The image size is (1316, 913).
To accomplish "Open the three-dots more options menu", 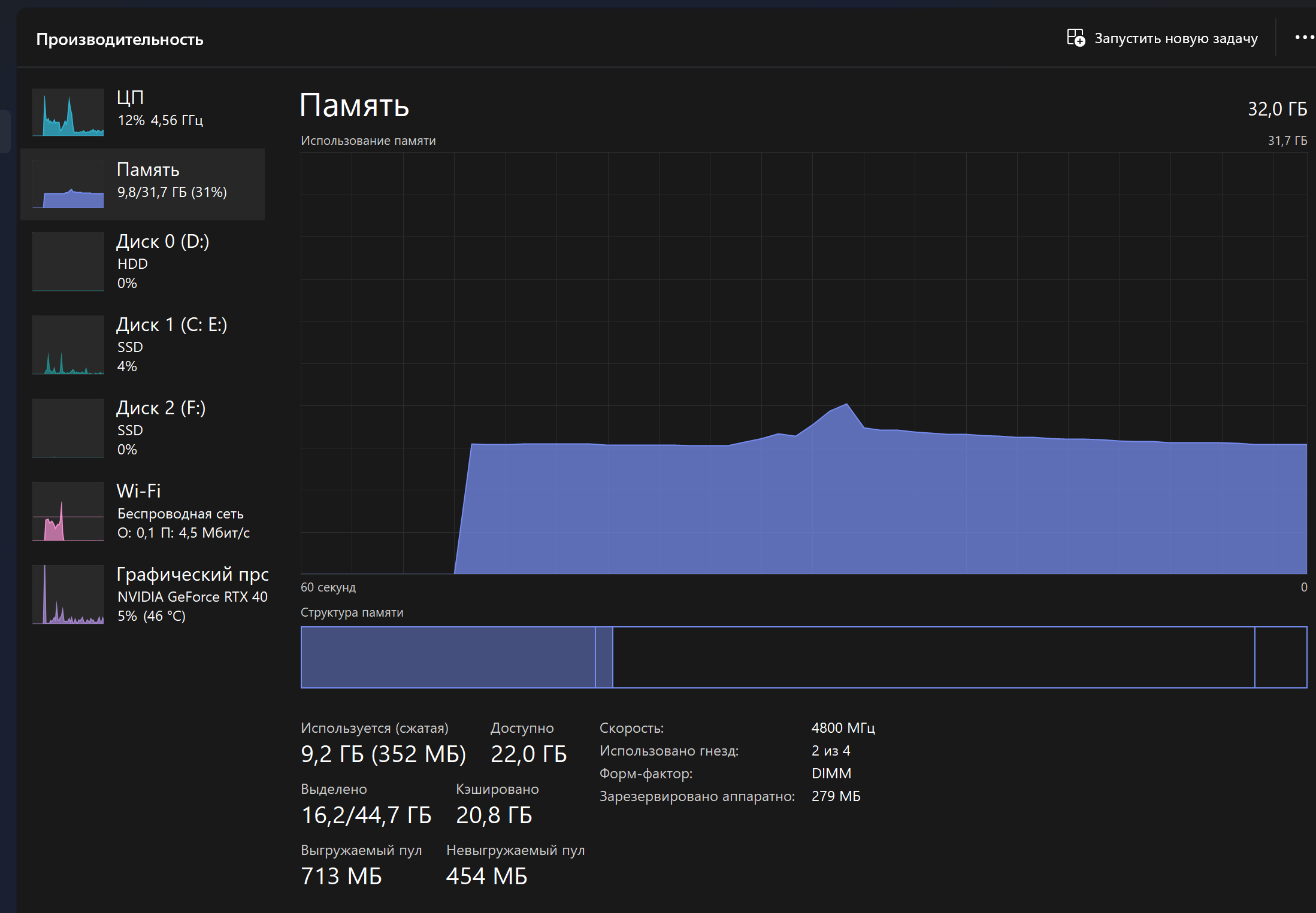I will [x=1304, y=37].
